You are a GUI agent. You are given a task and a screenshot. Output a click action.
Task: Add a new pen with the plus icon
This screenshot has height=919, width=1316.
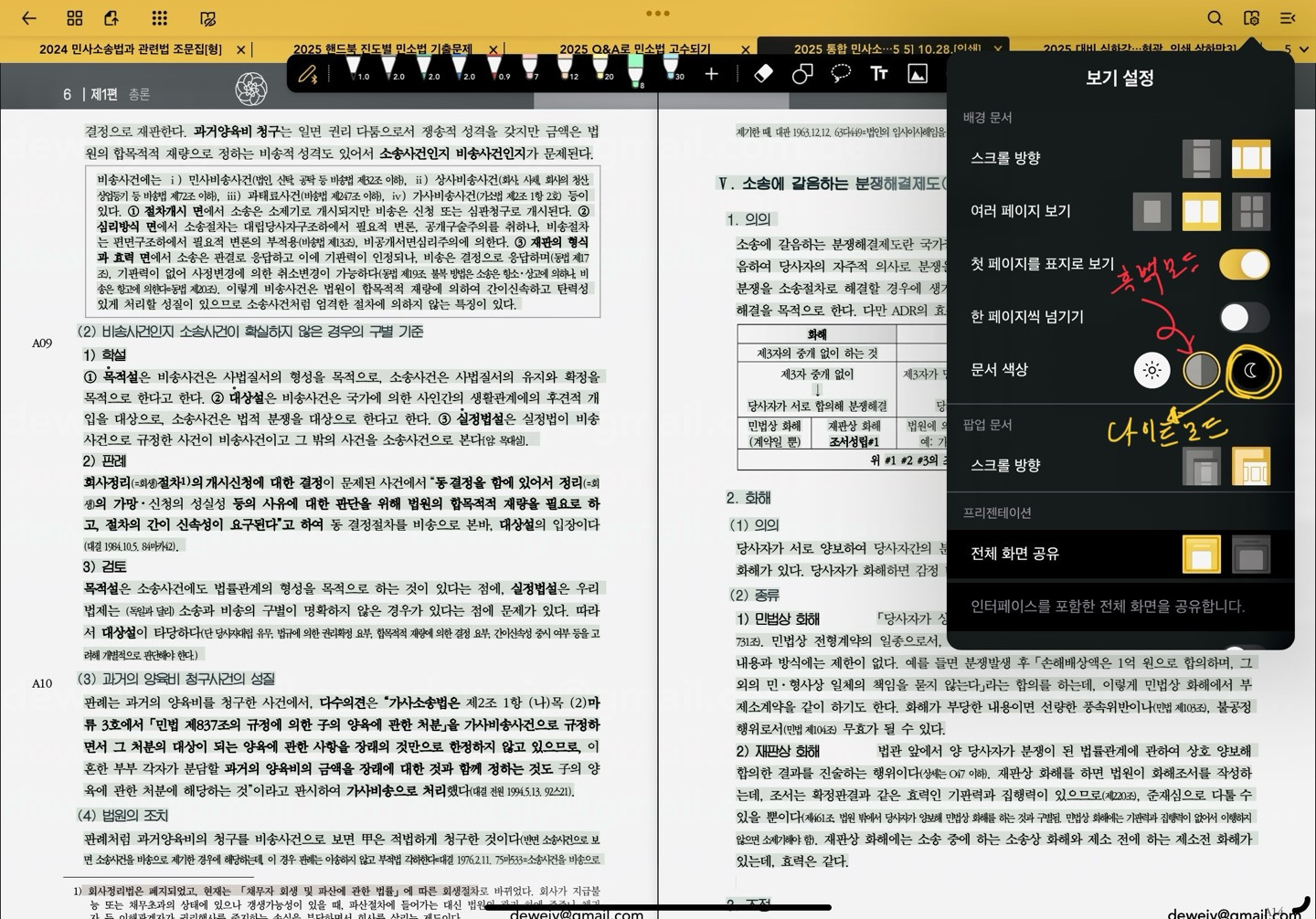pos(711,74)
